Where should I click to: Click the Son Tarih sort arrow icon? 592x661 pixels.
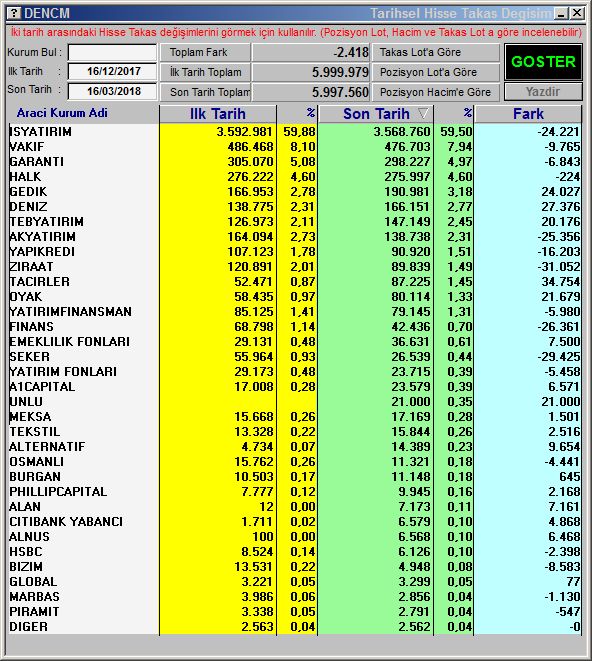coord(423,113)
